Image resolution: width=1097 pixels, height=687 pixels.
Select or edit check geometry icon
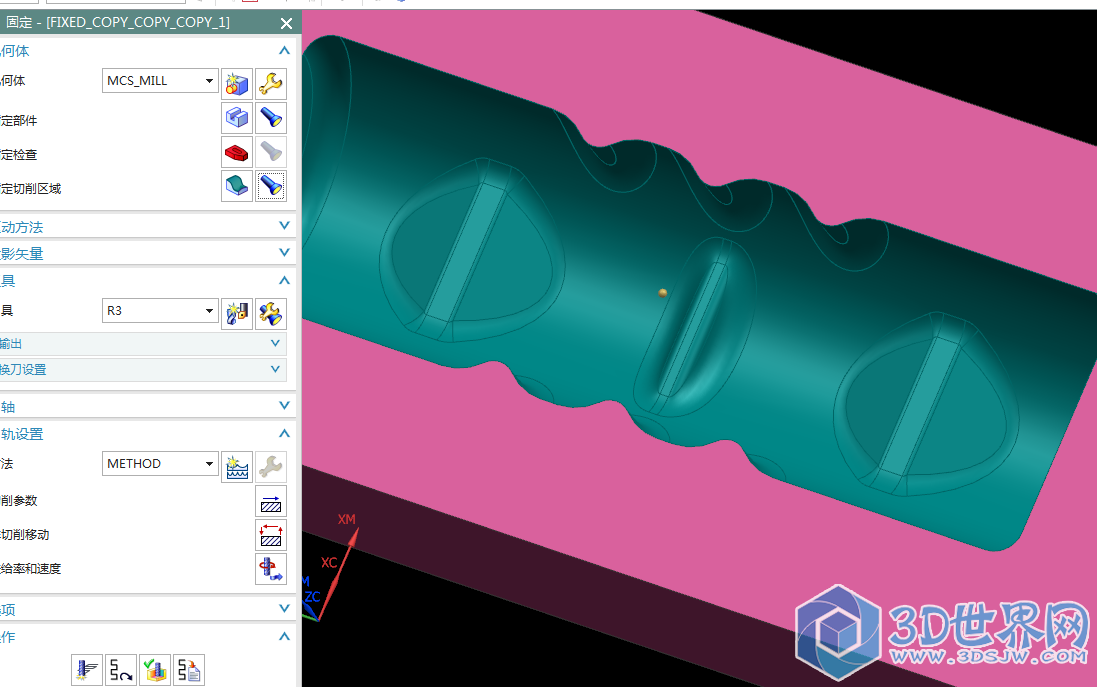237,152
